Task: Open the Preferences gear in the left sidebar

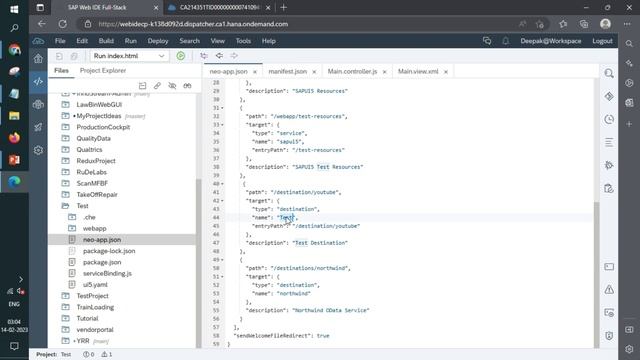Action: click(x=38, y=150)
